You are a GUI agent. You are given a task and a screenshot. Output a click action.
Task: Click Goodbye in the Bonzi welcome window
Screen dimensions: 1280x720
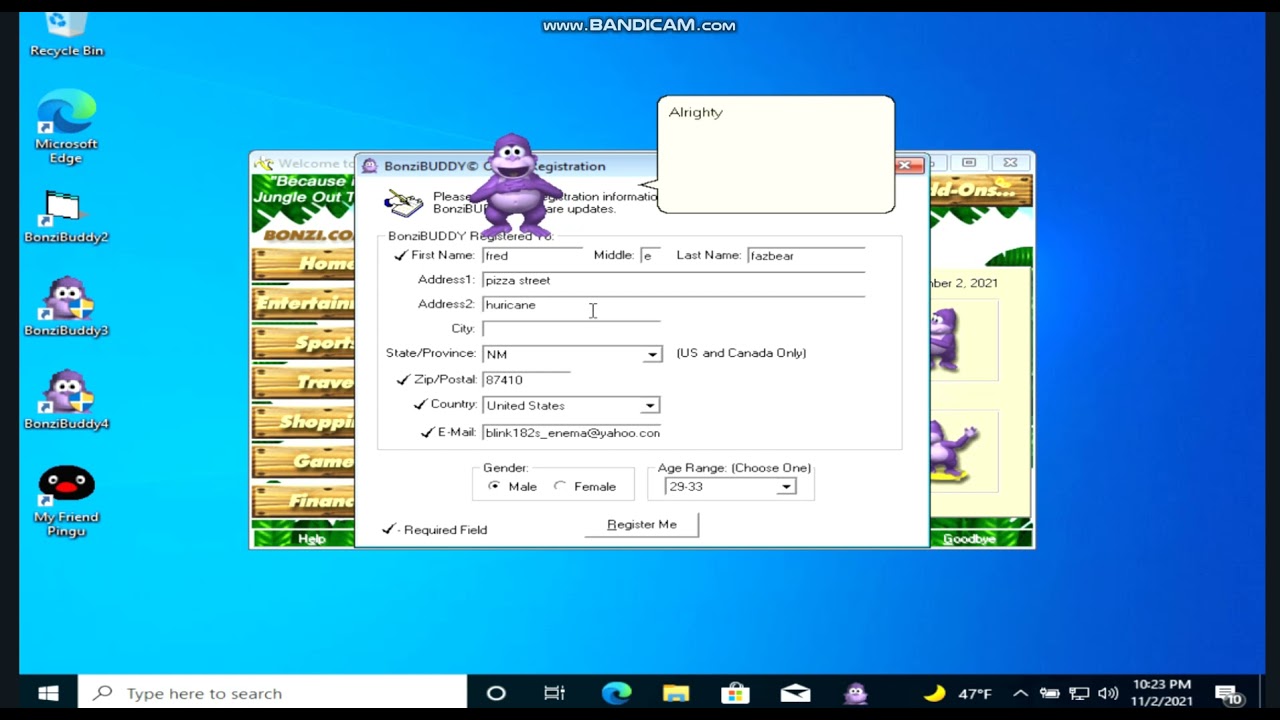tap(969, 539)
